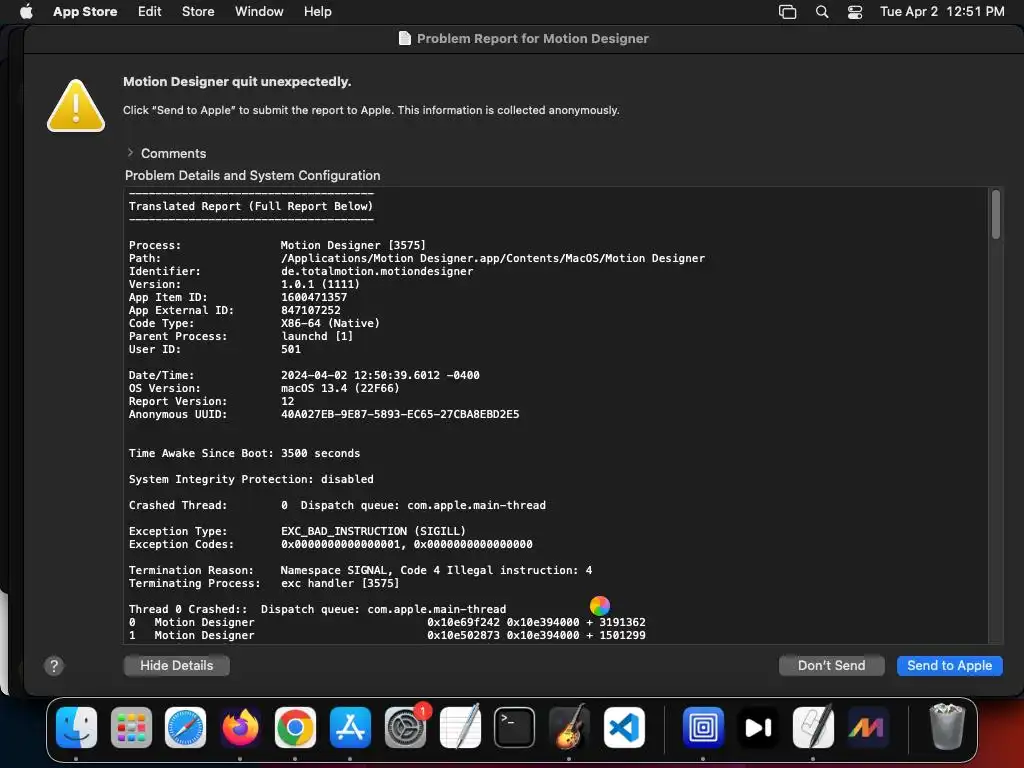The height and width of the screenshot is (768, 1024).
Task: Open the Script Editor dock icon
Action: click(813, 727)
